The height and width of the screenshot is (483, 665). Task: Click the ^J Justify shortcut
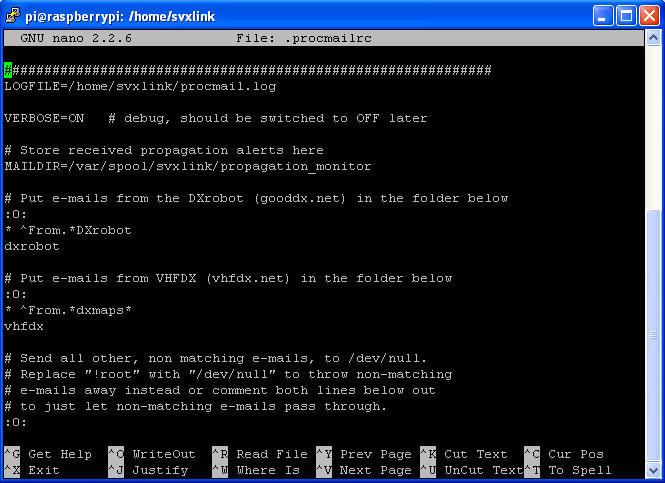pos(148,470)
